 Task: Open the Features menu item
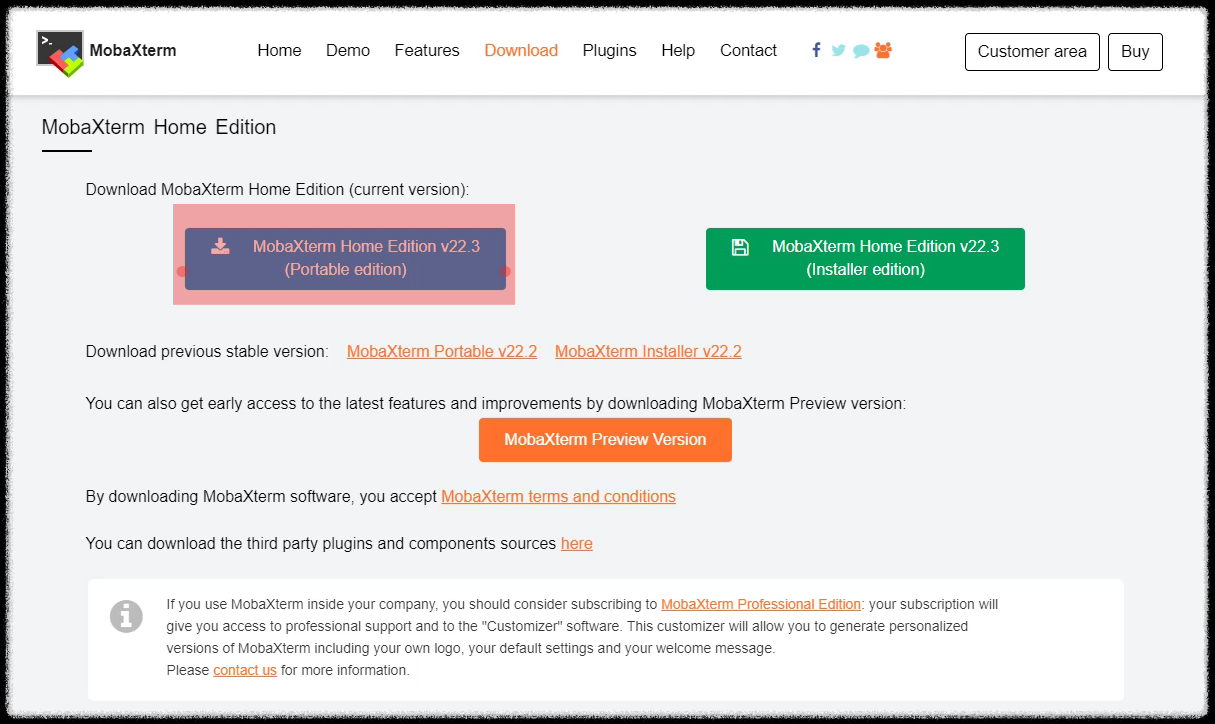click(427, 51)
